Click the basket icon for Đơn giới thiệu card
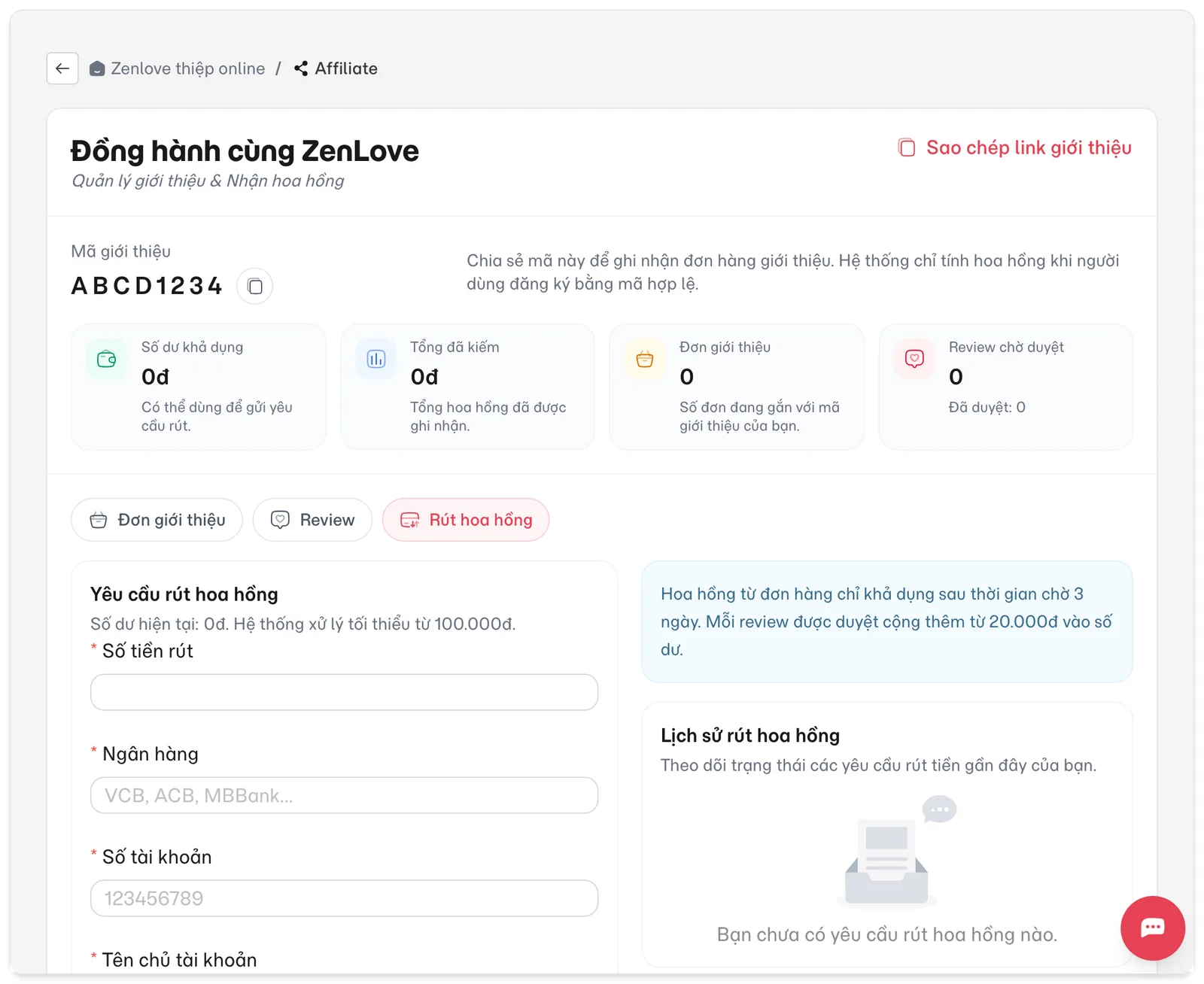The image size is (1204, 984). point(645,359)
